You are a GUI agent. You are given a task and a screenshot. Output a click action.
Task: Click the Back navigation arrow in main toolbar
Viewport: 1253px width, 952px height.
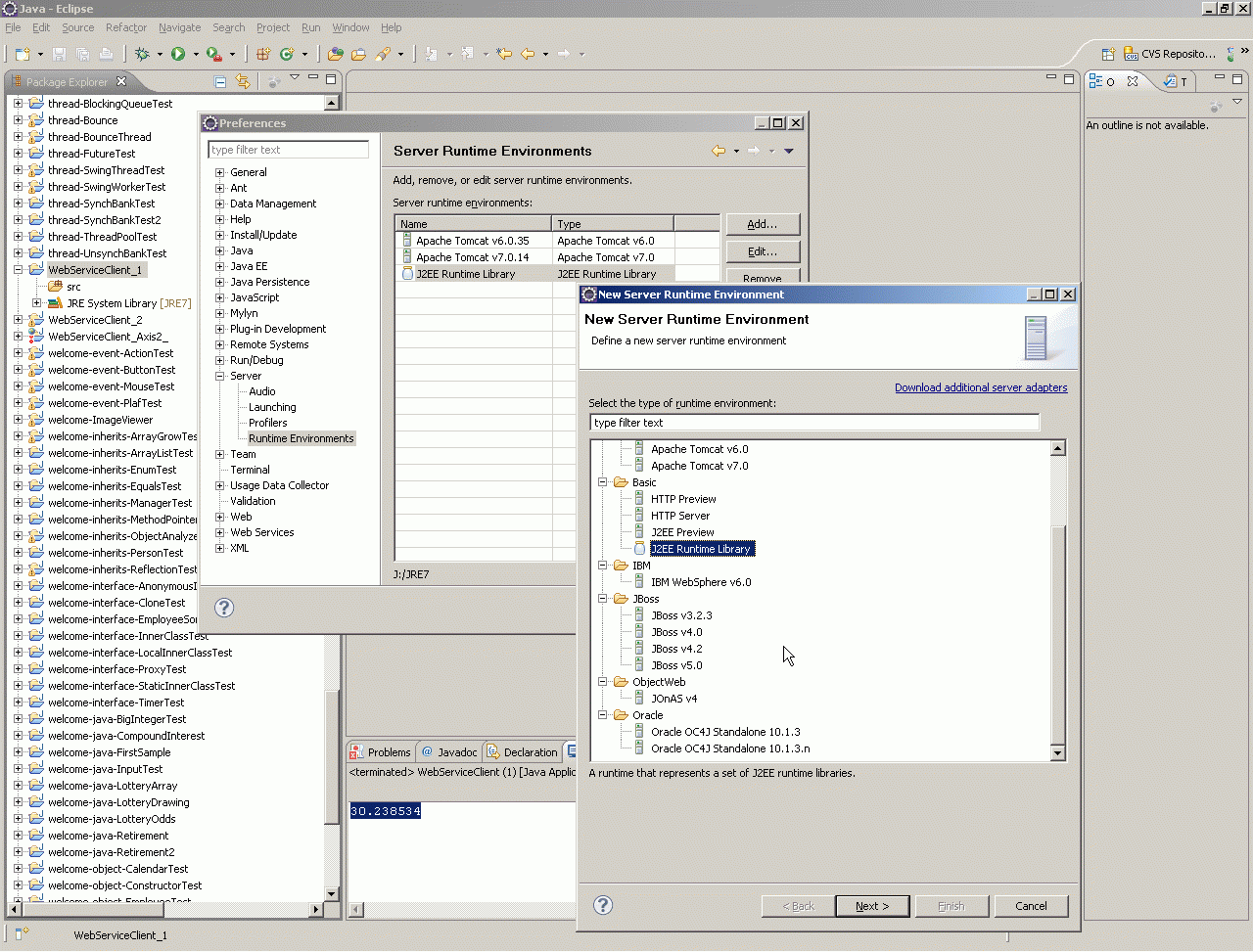point(528,54)
